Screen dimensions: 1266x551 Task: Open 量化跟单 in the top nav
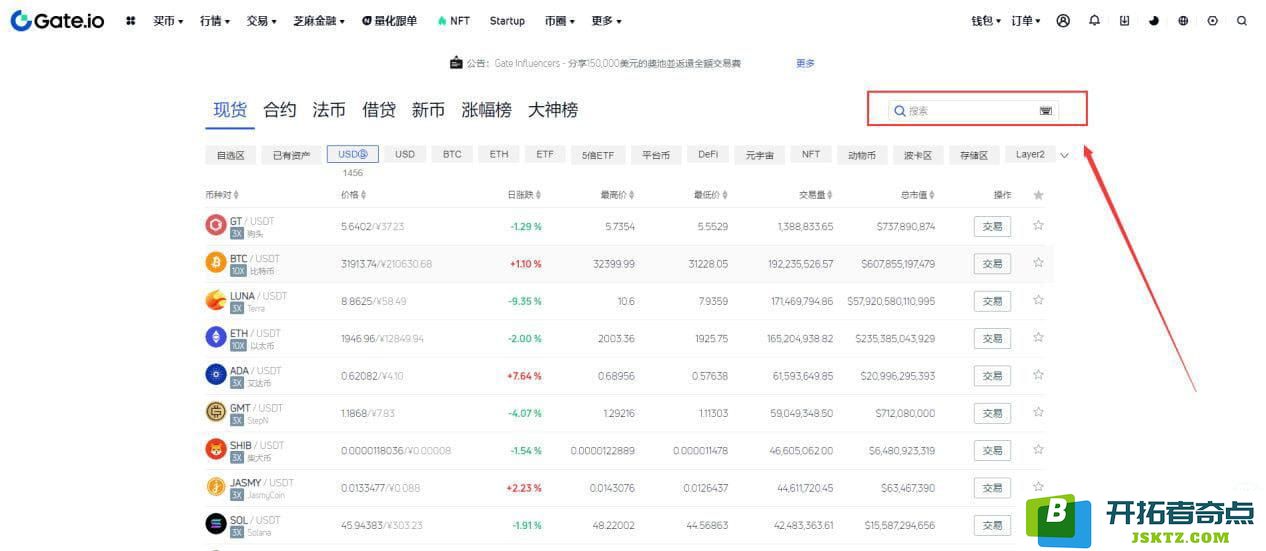[390, 21]
